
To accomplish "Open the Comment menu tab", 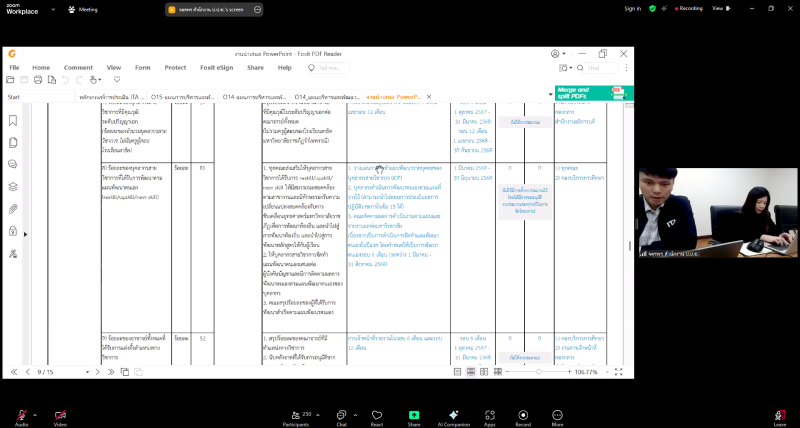I will (x=78, y=67).
